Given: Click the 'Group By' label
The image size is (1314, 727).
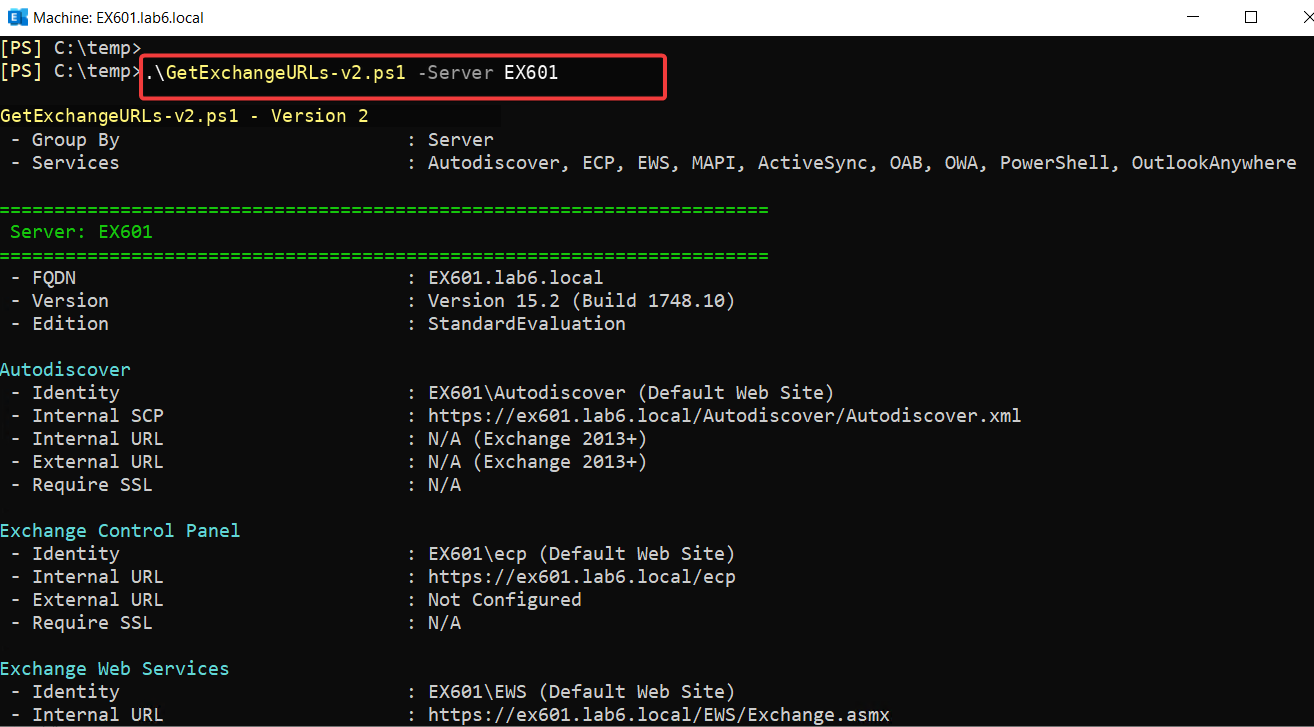Looking at the screenshot, I should 75,140.
